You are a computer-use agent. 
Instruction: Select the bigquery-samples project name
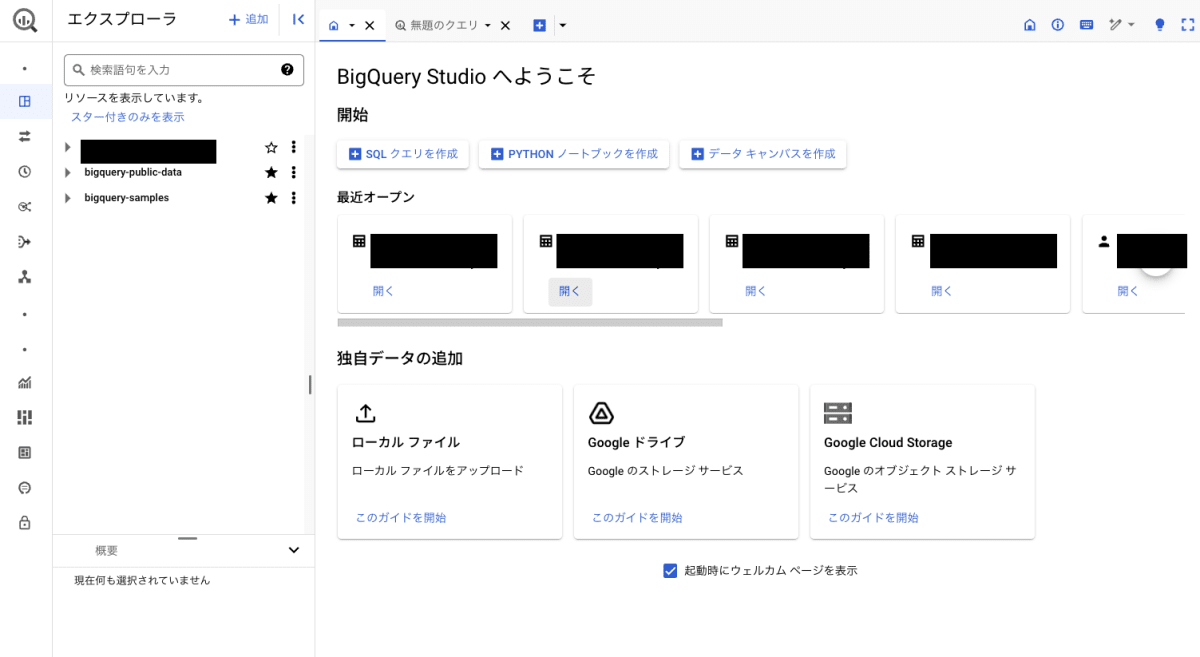[x=127, y=198]
